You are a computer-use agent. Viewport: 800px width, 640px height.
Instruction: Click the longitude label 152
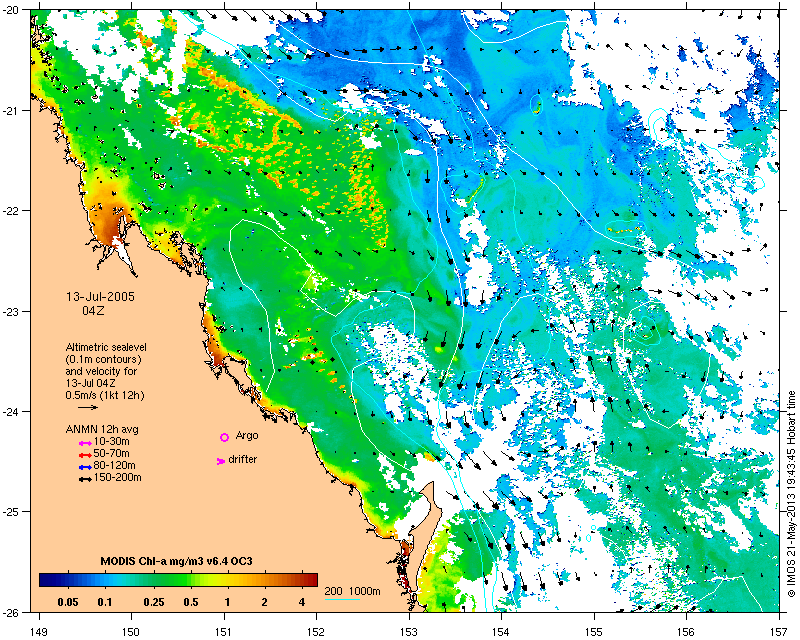[316, 632]
